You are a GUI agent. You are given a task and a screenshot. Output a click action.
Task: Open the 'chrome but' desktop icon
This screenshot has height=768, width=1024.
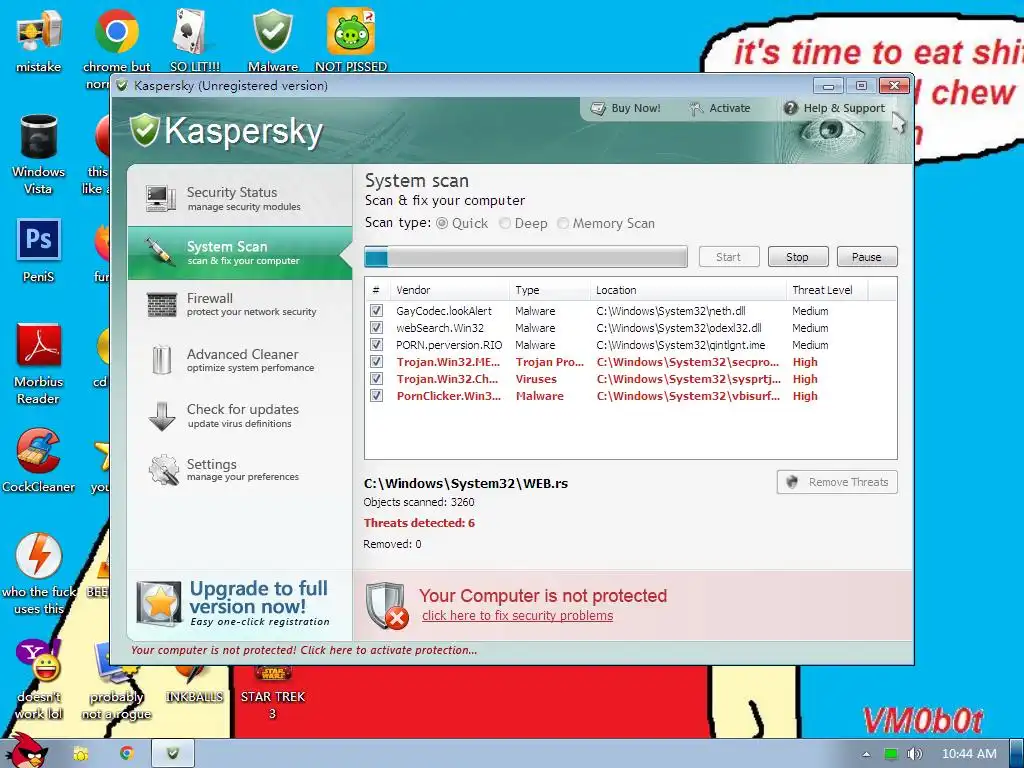point(116,49)
